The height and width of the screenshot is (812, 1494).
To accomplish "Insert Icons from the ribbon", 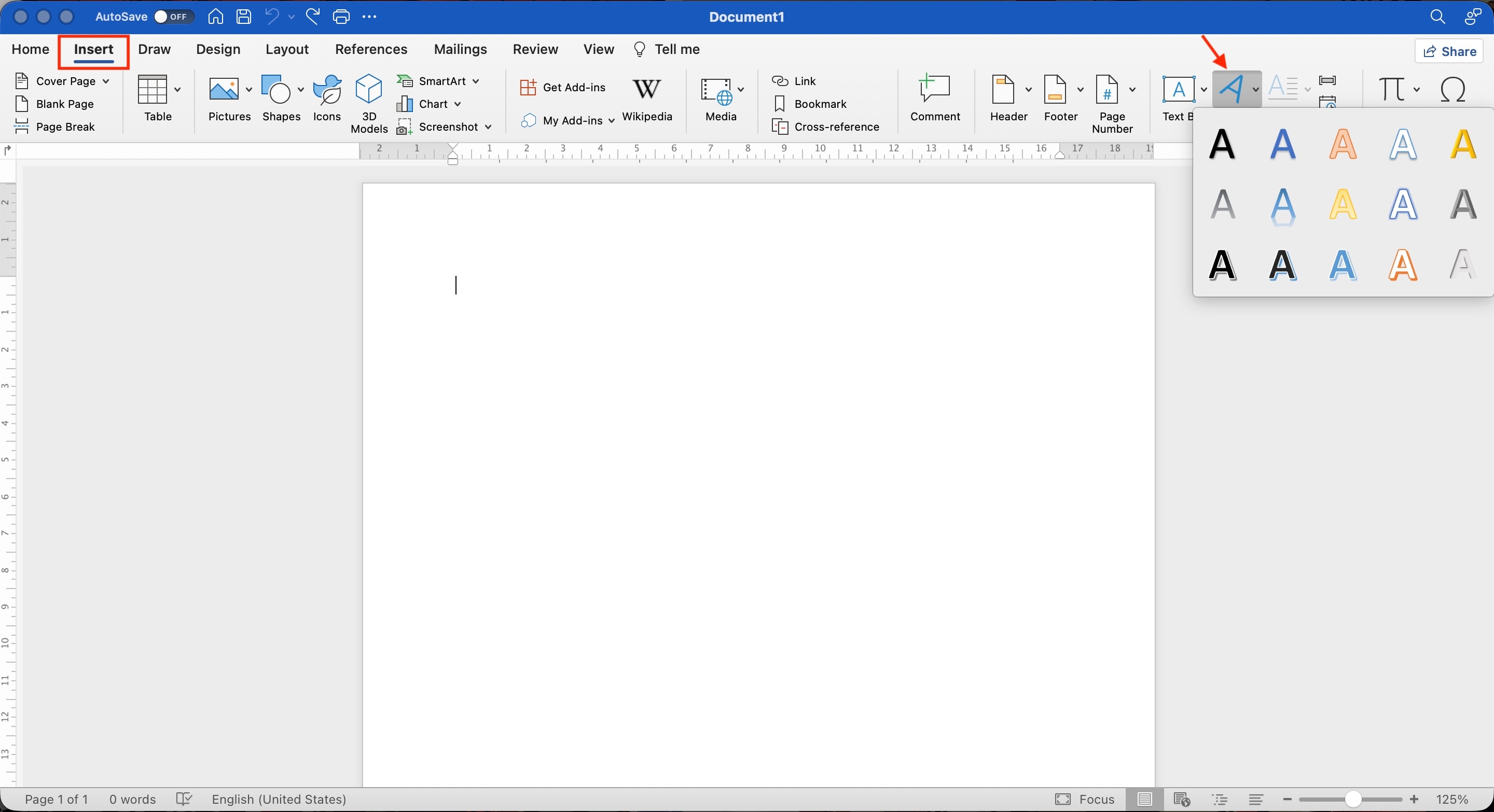I will [327, 98].
